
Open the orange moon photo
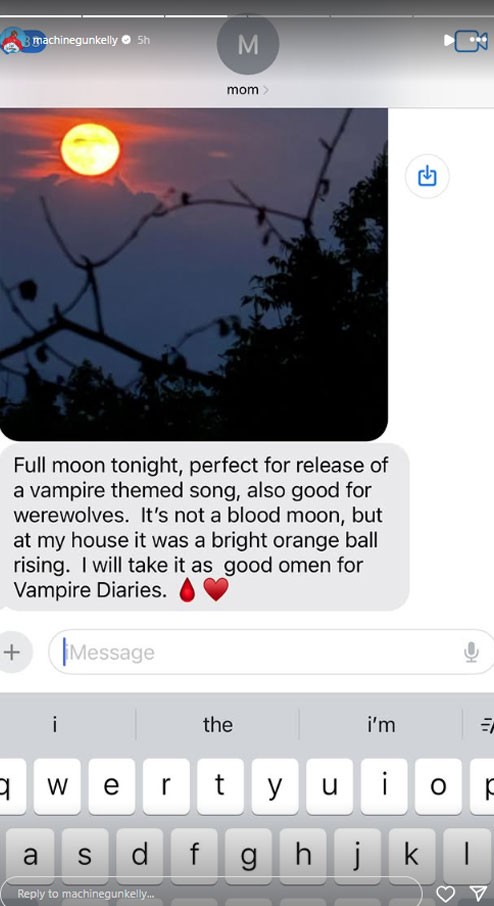tap(194, 274)
